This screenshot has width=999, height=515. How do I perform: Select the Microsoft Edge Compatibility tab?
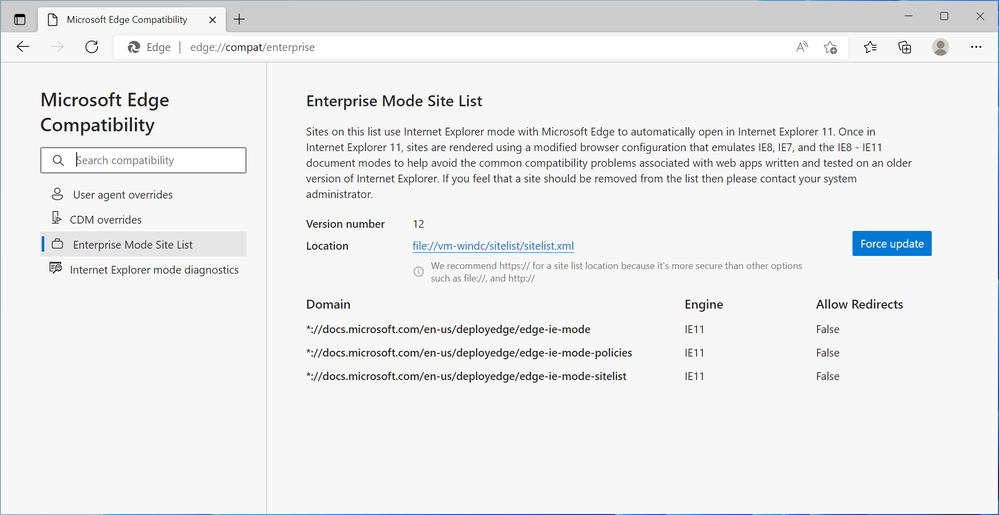[x=131, y=19]
